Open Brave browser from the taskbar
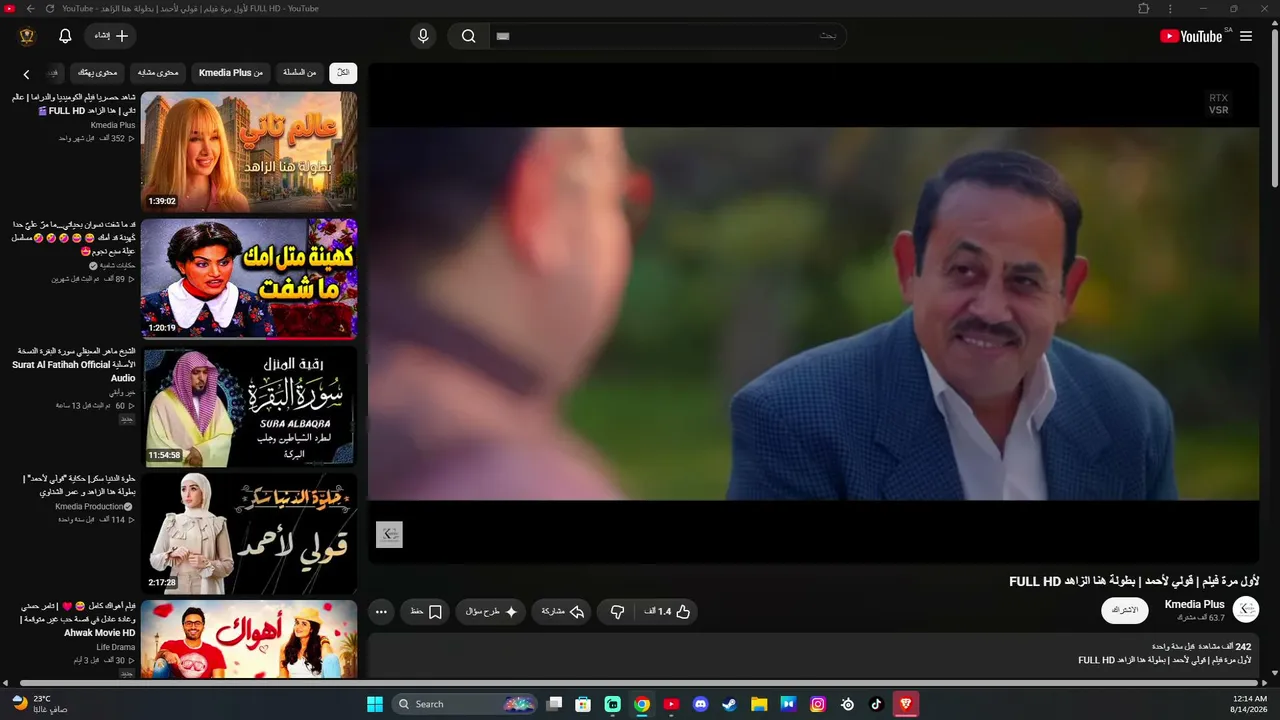Image resolution: width=1280 pixels, height=720 pixels. [x=906, y=704]
